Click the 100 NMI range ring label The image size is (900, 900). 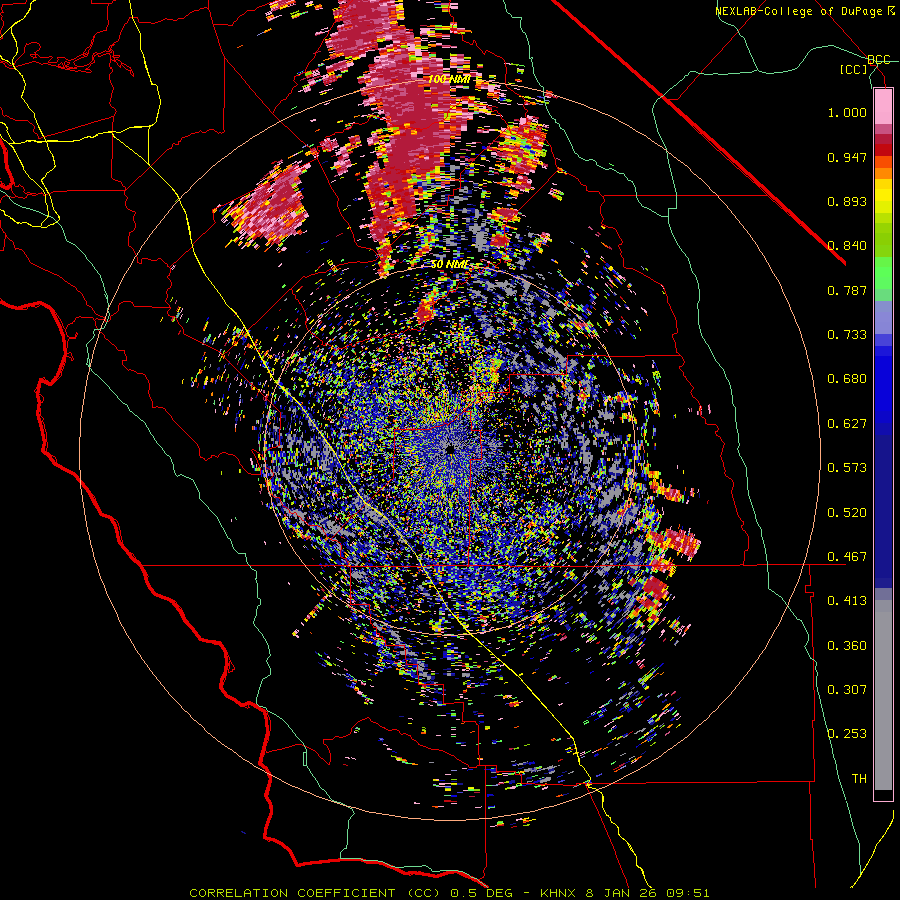(449, 79)
